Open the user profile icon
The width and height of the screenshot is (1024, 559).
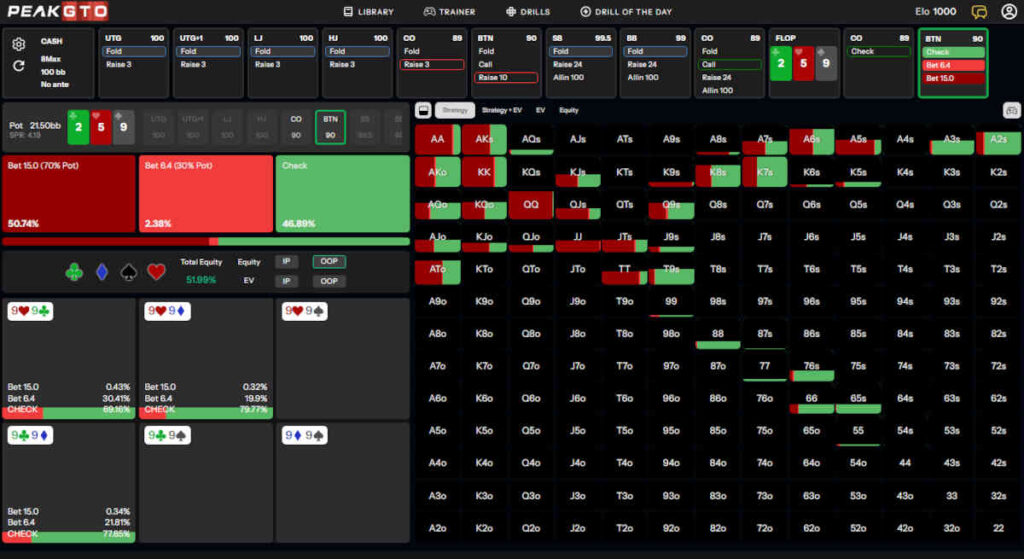pos(1008,12)
